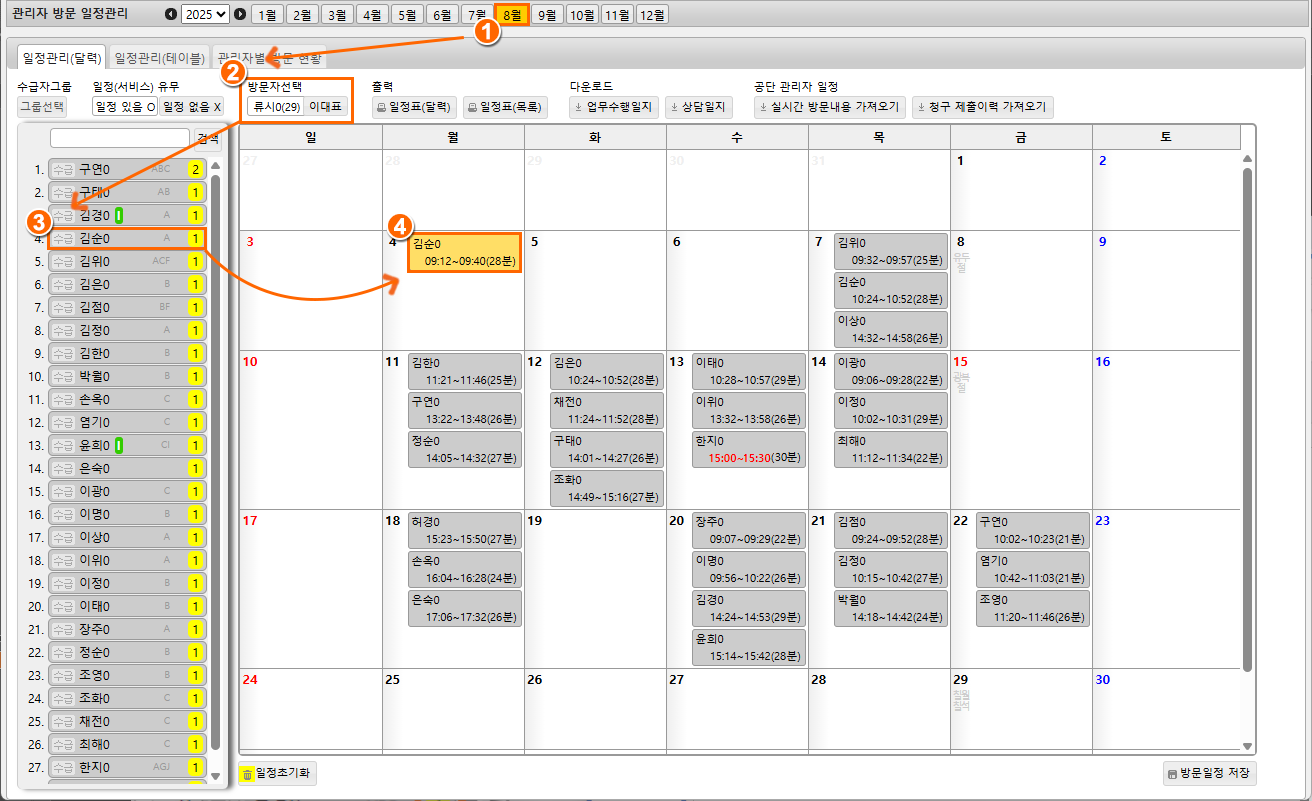Select the 9월 month button

click(546, 14)
